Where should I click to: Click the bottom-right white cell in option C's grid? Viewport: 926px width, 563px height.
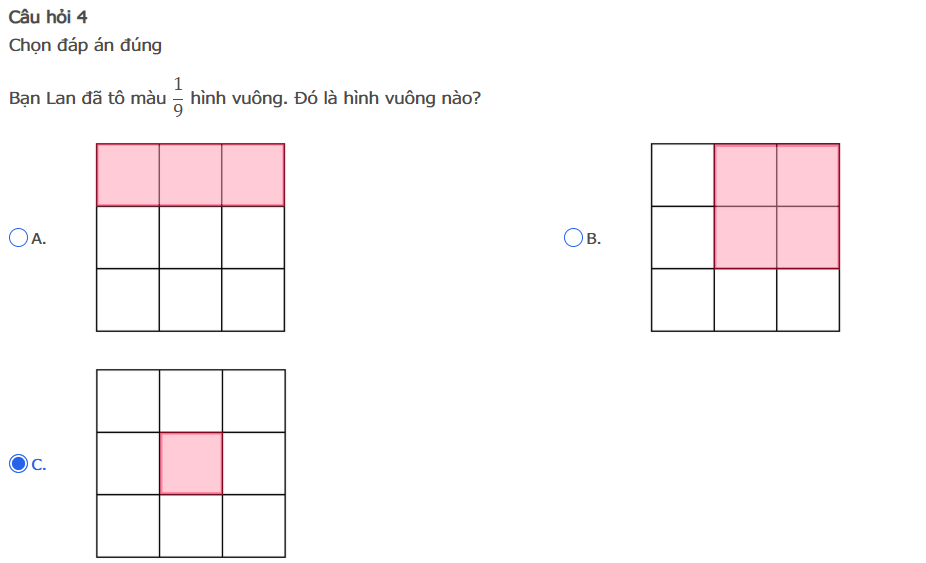click(254, 526)
